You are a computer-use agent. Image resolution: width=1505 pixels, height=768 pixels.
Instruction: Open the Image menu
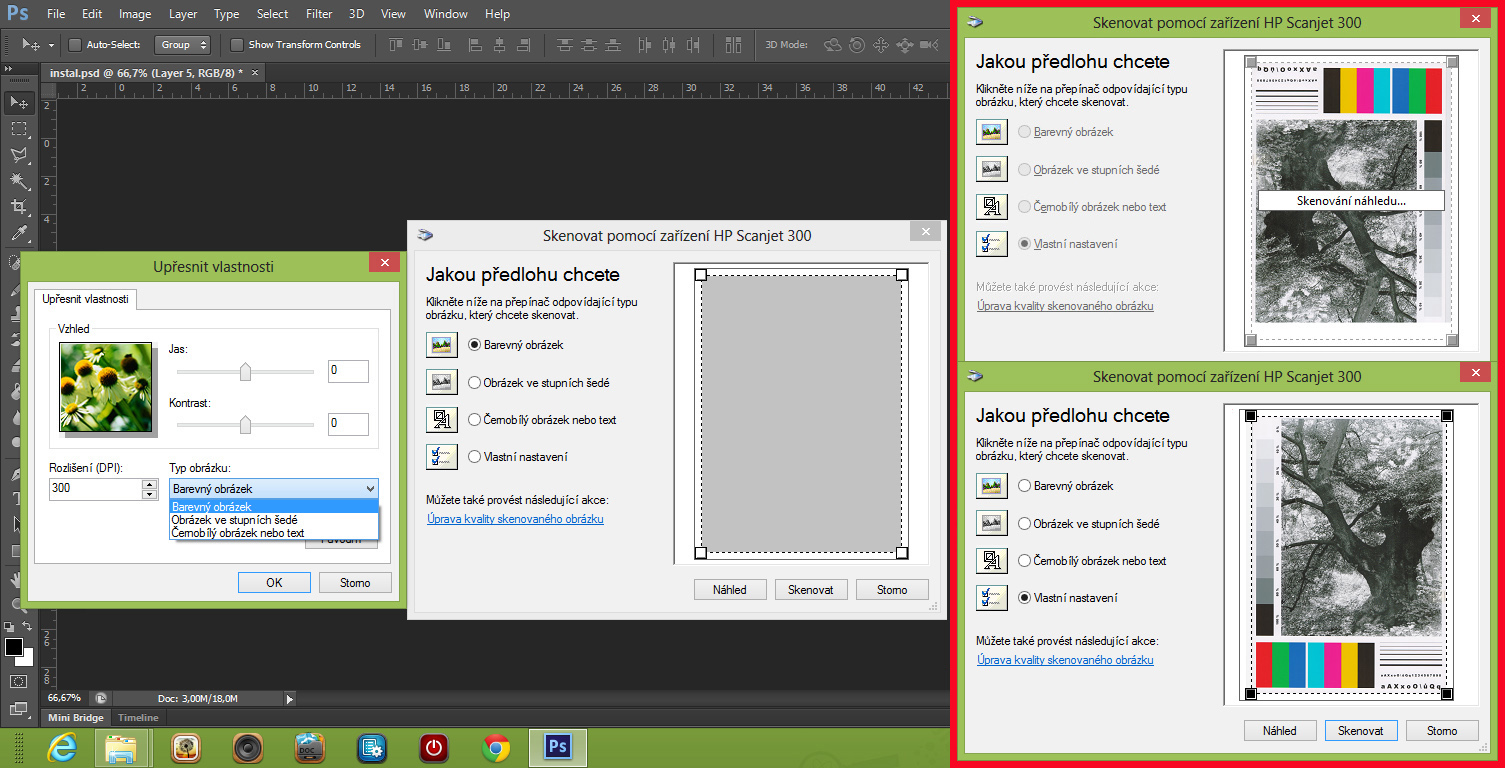coord(135,14)
